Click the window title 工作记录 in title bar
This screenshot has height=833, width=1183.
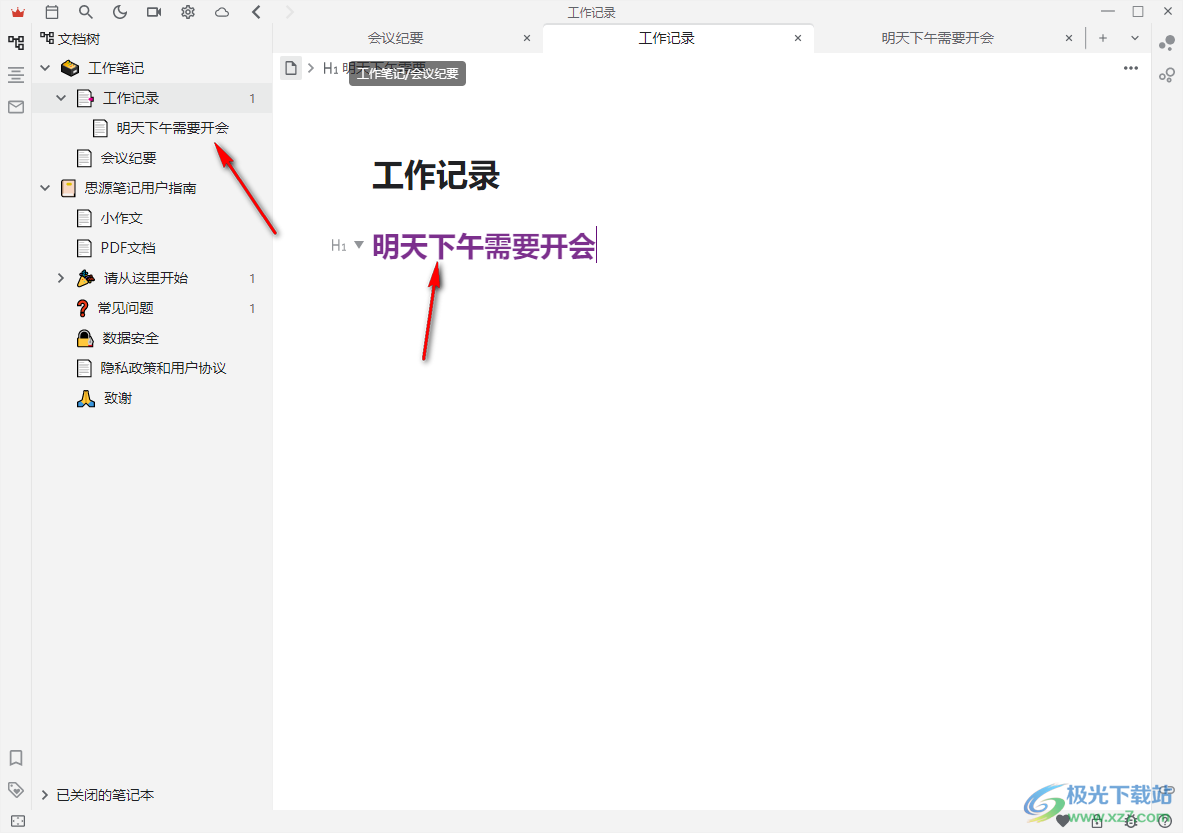tap(592, 13)
